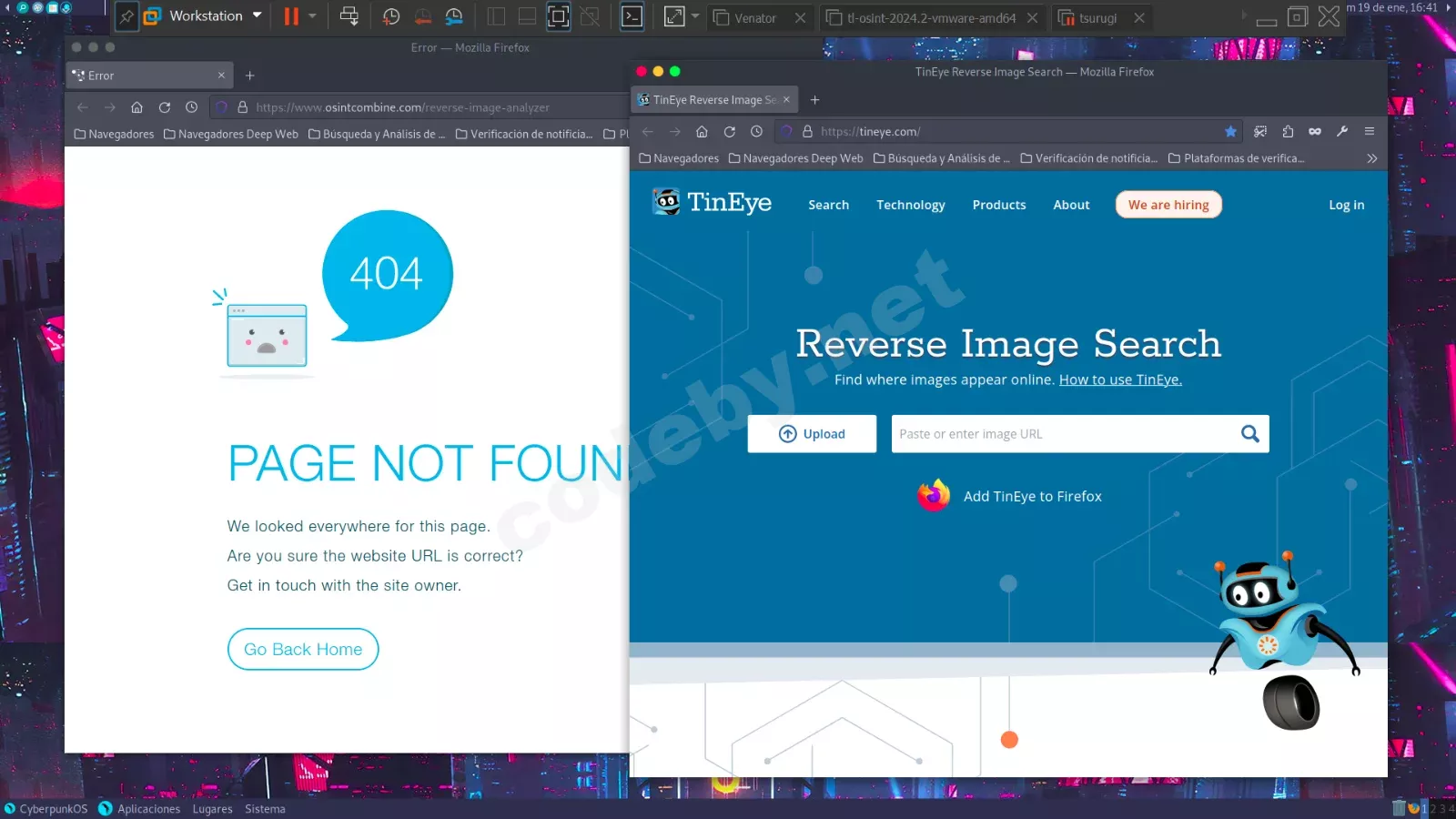Open Verificación de noticia folder in Error window
The image size is (1456, 819).
tap(524, 134)
